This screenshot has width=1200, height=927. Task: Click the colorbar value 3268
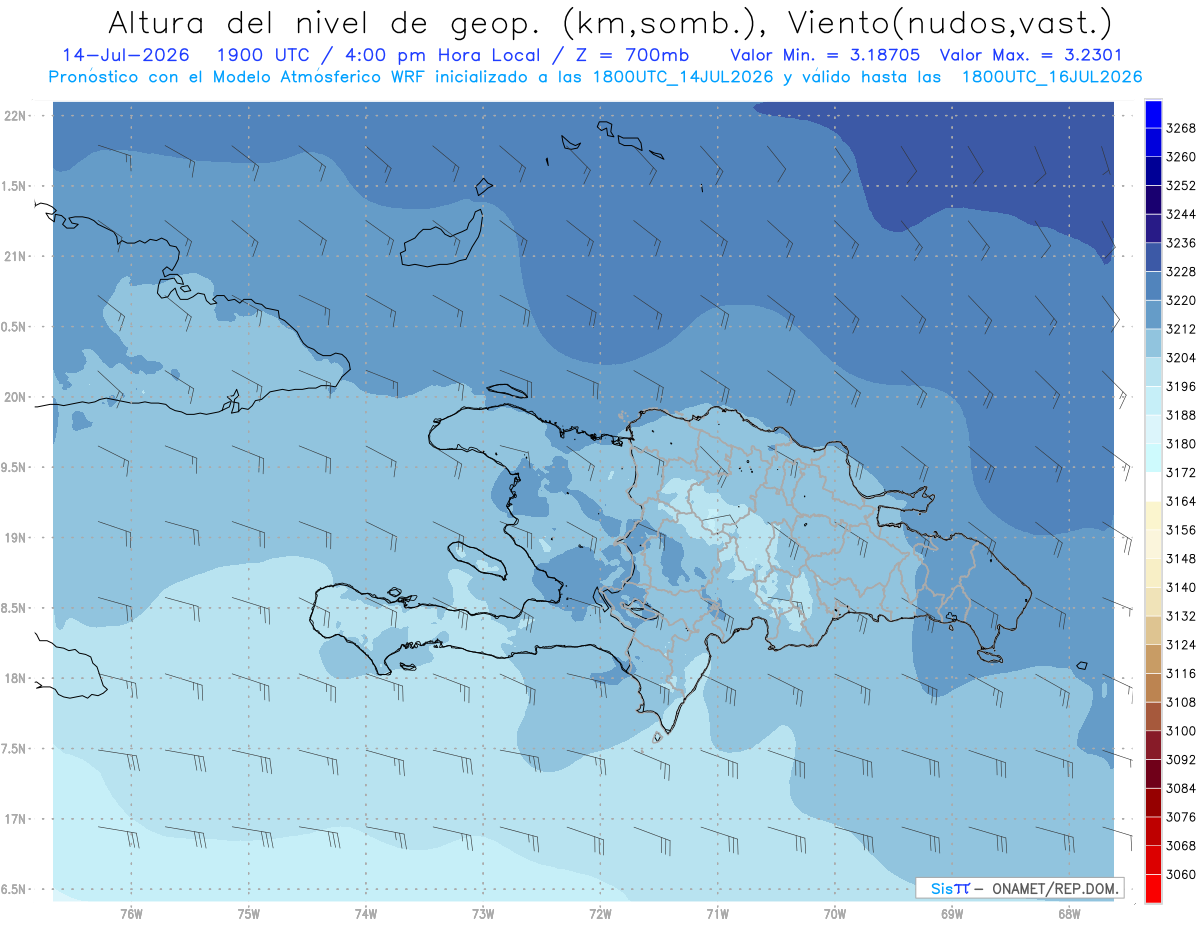1181,128
